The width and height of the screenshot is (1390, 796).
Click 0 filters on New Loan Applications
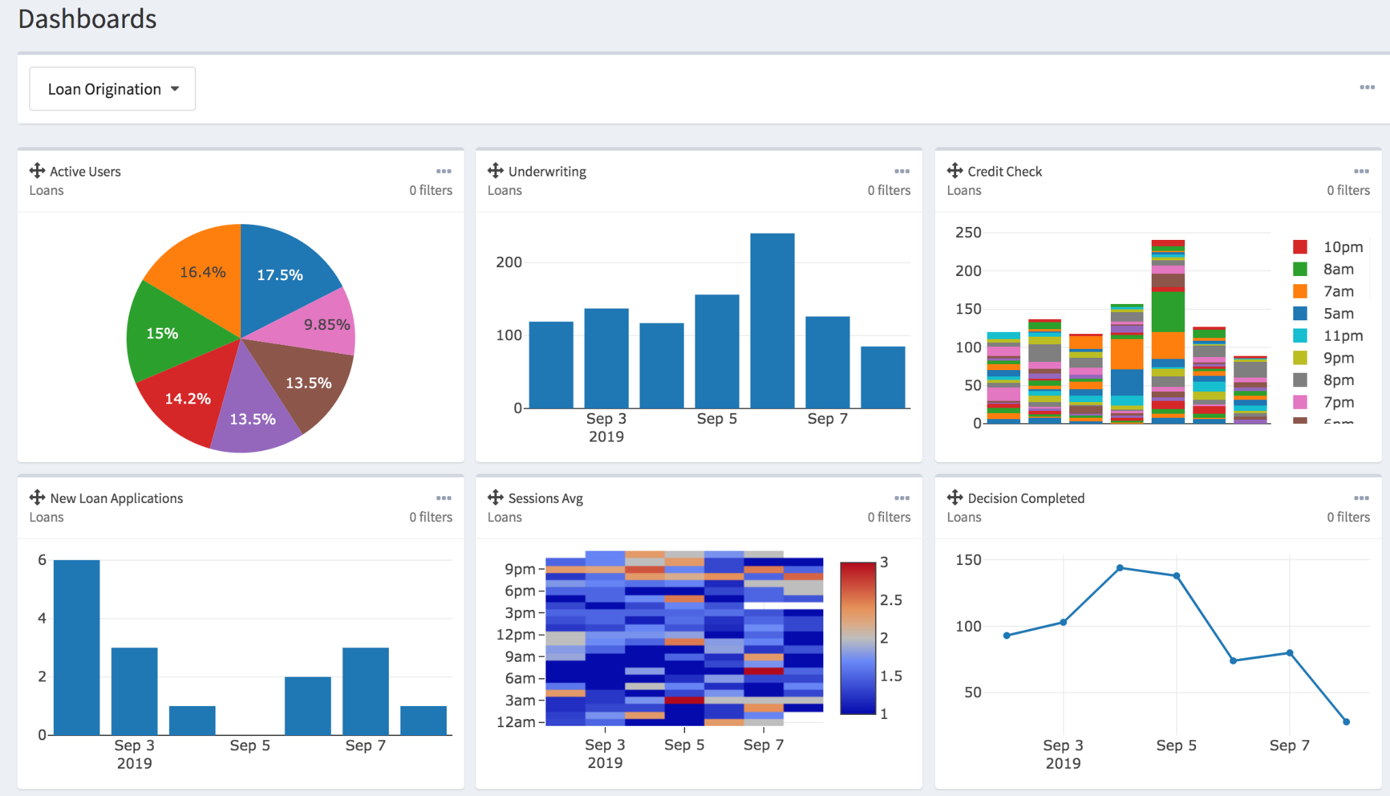tap(431, 517)
